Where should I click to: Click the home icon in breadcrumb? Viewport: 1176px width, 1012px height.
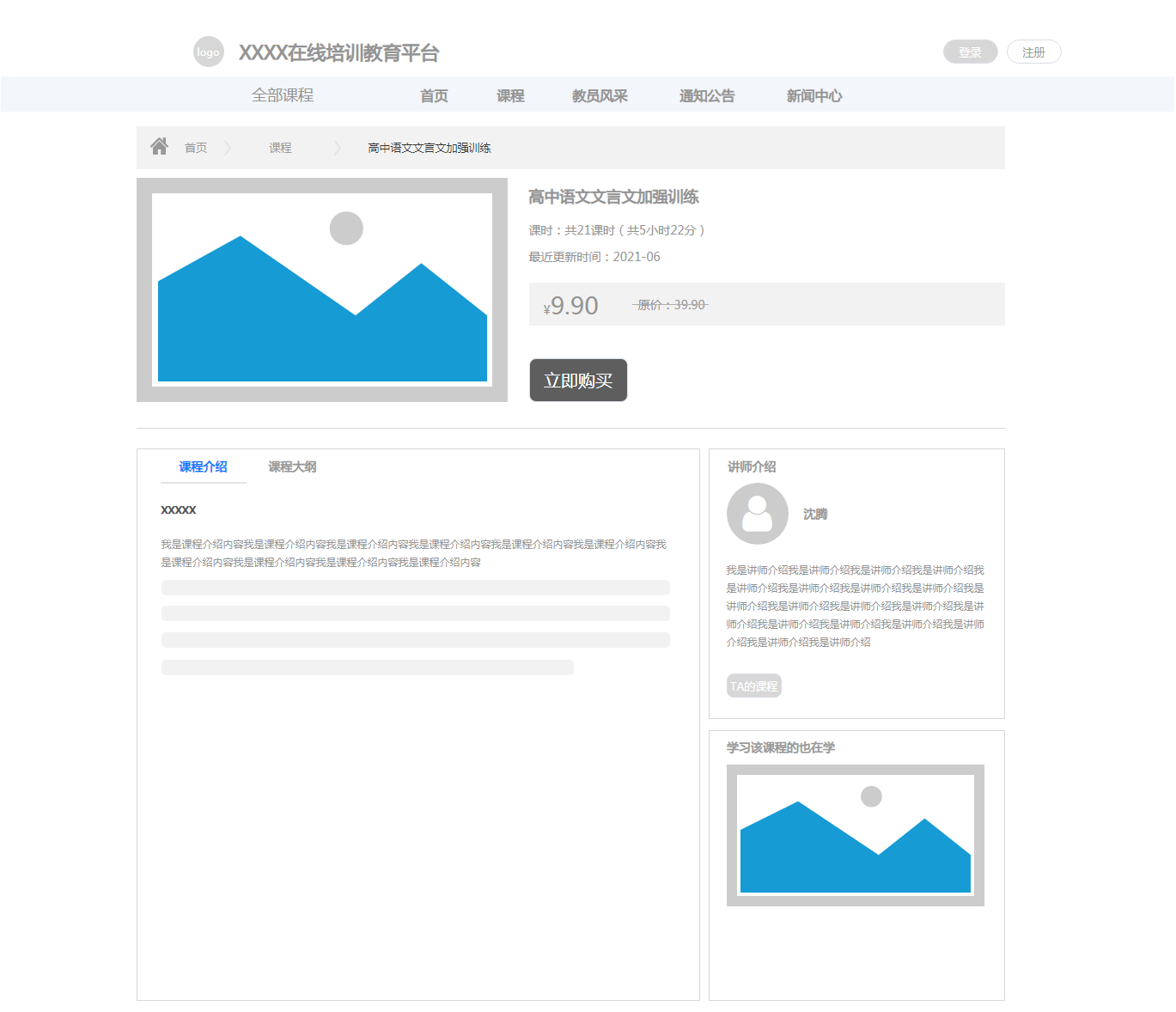(159, 146)
